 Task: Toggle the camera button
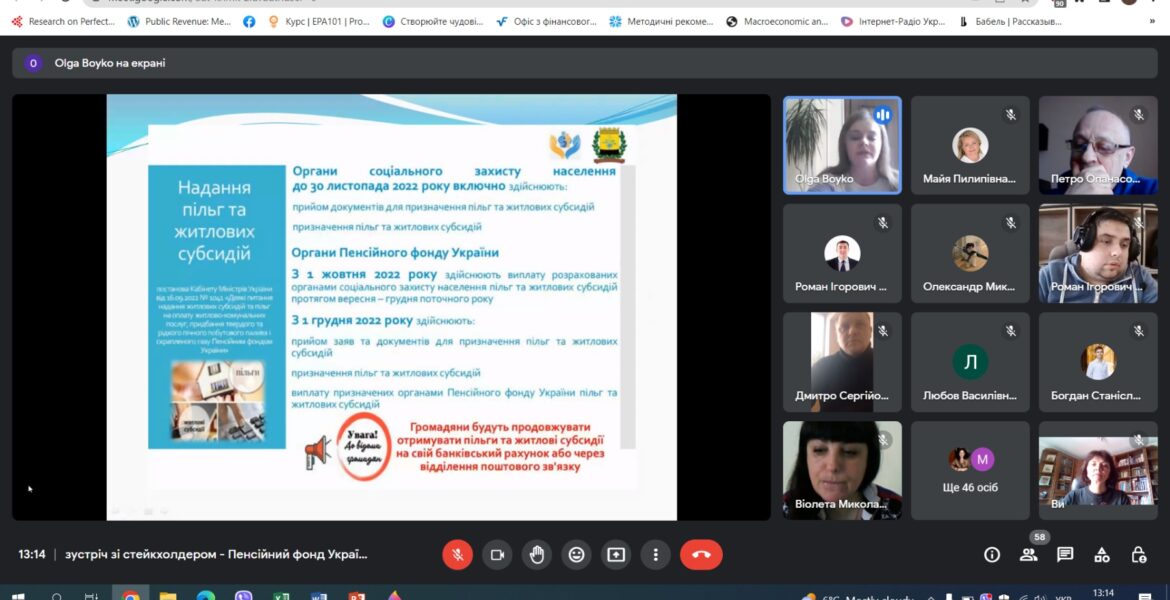(x=497, y=554)
